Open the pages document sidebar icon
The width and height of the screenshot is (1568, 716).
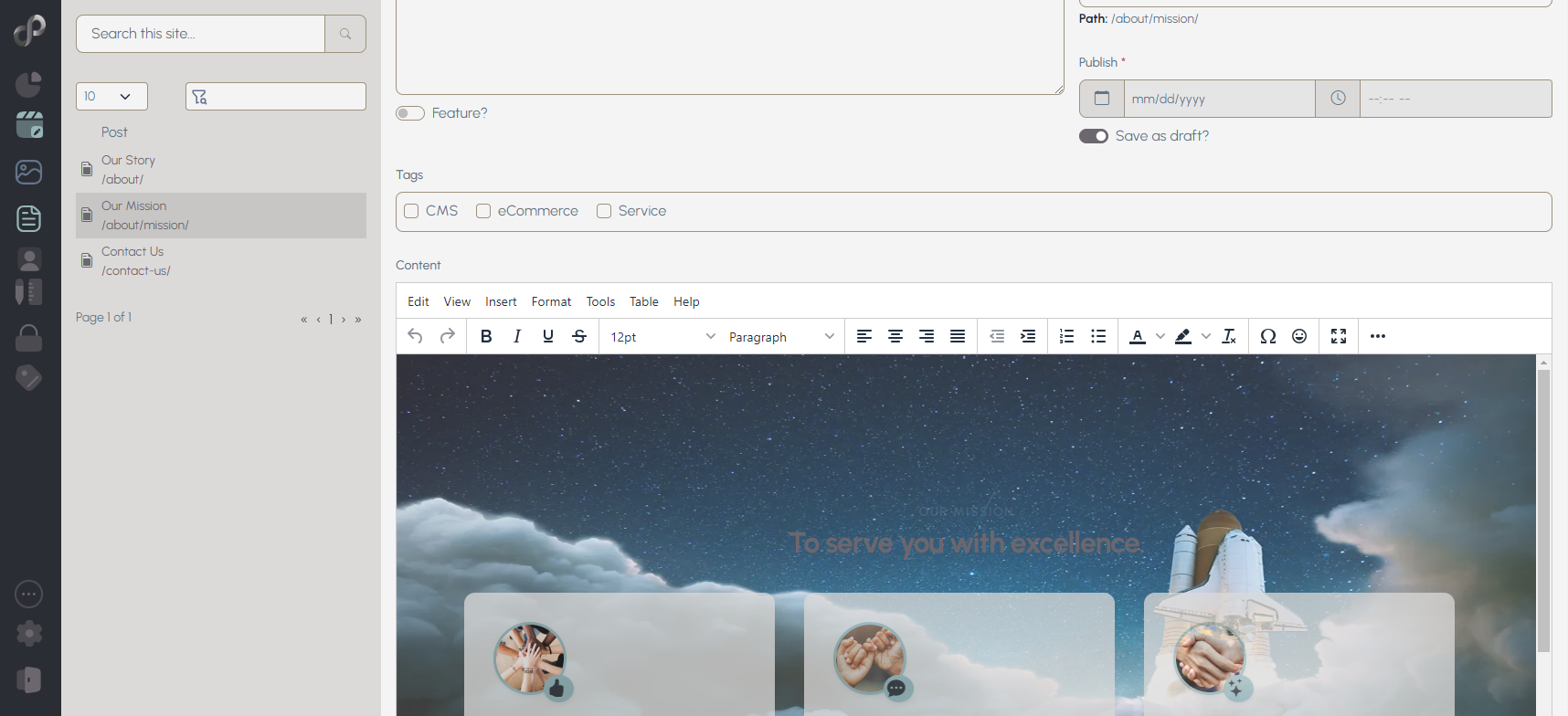(x=29, y=218)
